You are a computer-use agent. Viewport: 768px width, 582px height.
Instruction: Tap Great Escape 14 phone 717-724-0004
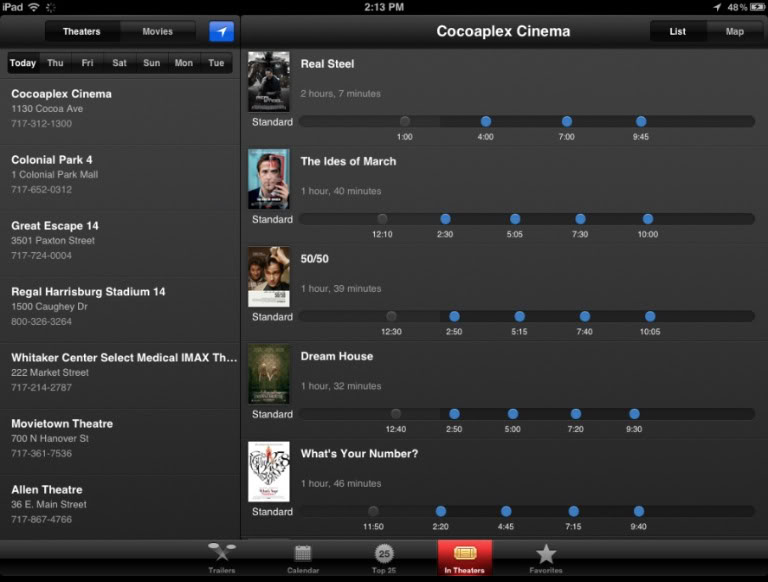(x=42, y=256)
